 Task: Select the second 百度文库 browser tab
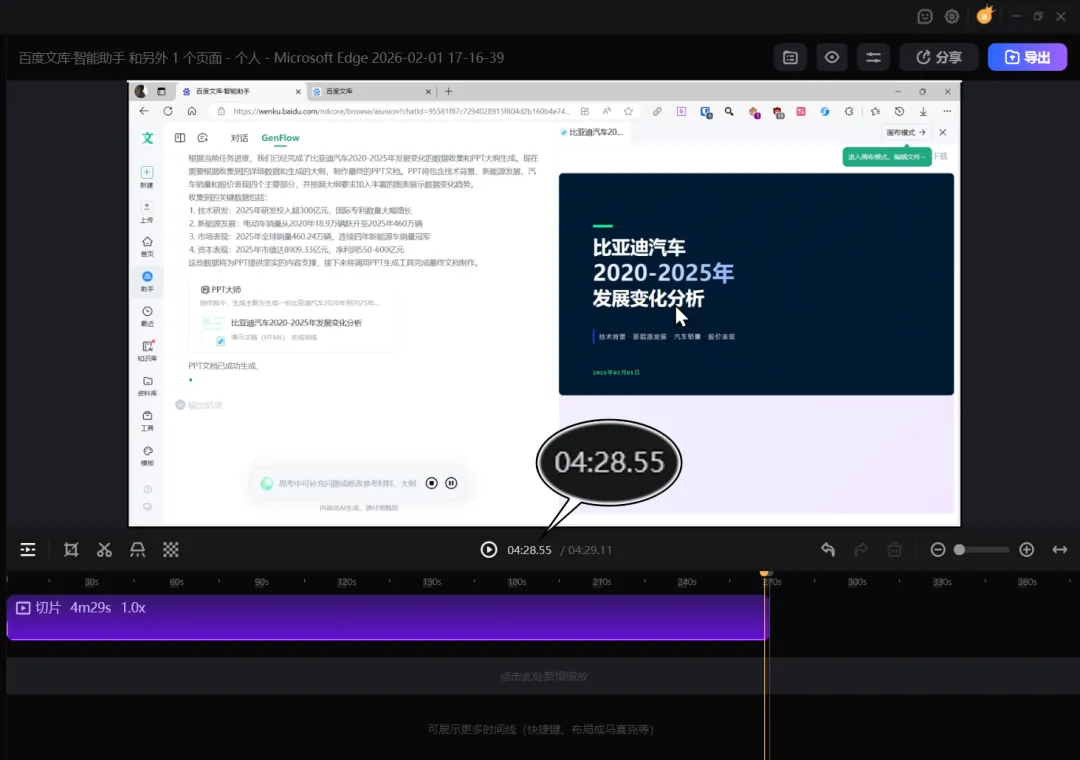click(371, 91)
